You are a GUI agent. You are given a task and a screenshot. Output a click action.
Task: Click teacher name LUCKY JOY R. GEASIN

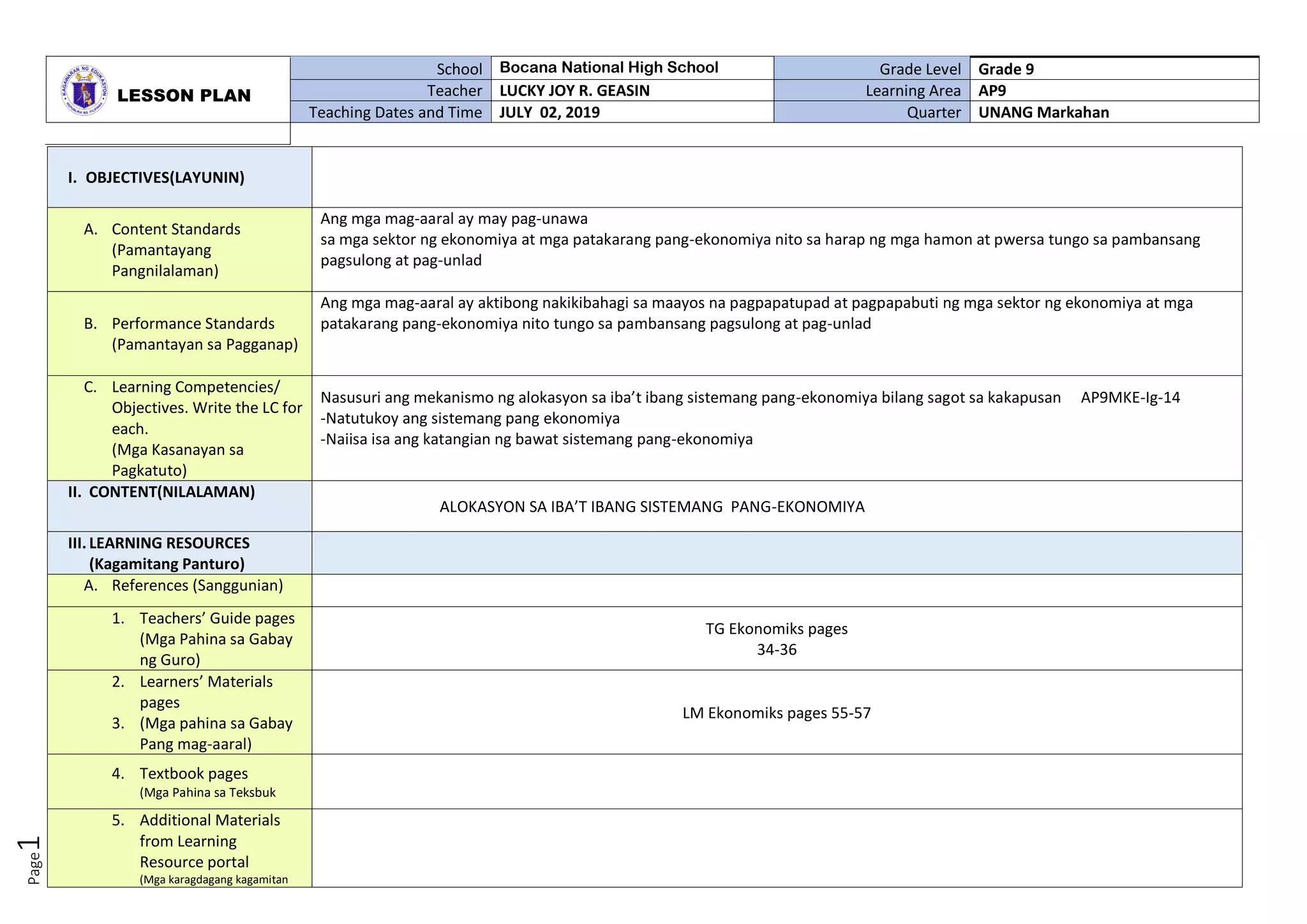point(574,91)
